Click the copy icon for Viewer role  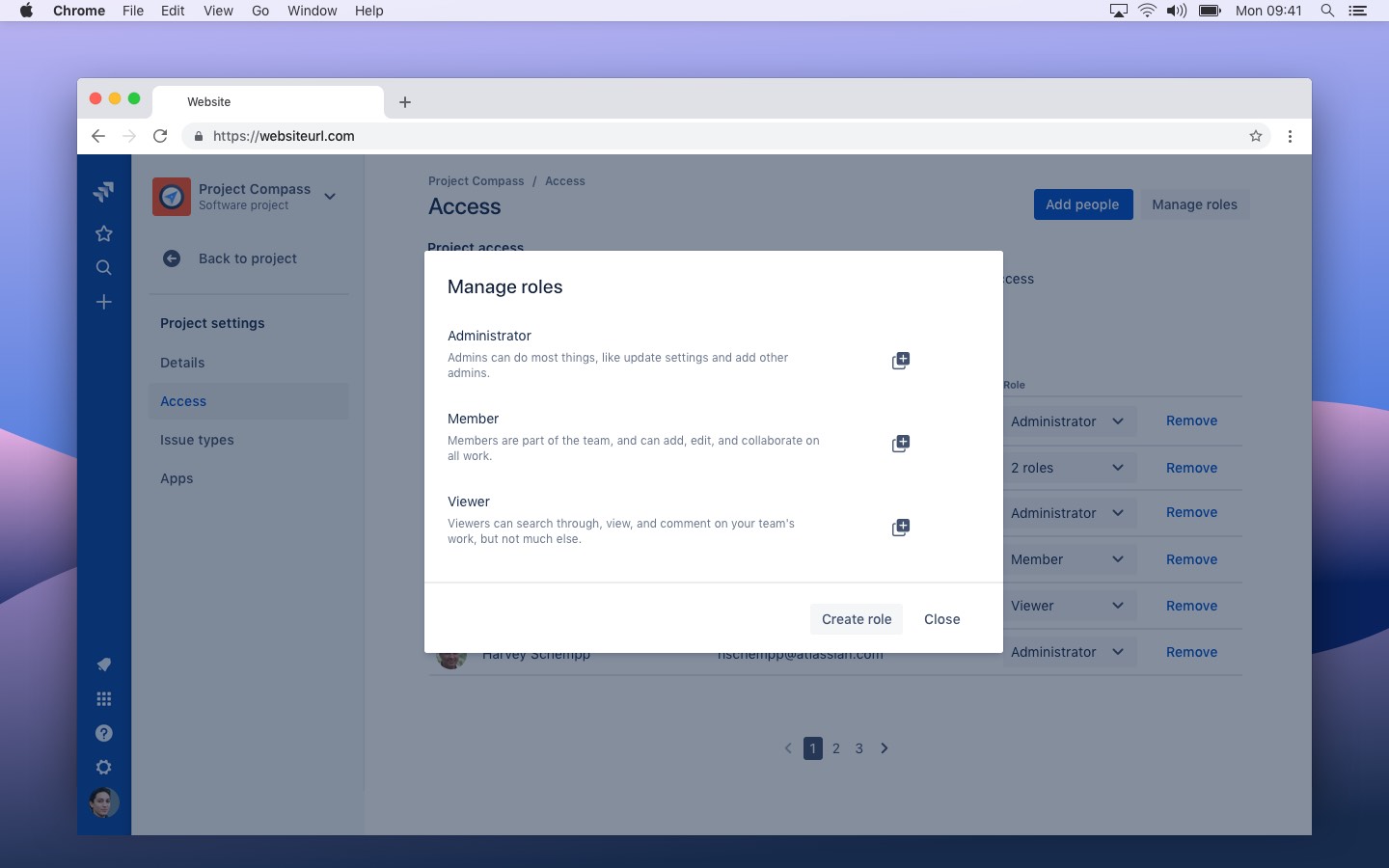point(900,528)
